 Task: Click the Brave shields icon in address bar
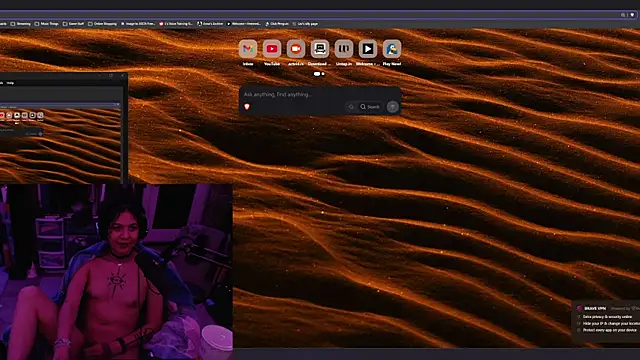(x=632, y=15)
